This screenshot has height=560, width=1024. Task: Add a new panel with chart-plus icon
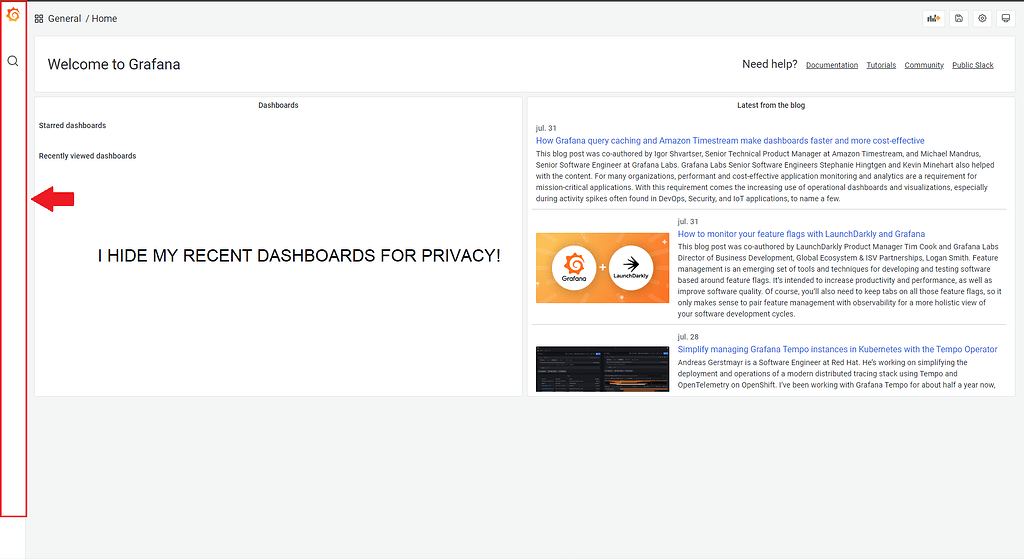tap(934, 18)
